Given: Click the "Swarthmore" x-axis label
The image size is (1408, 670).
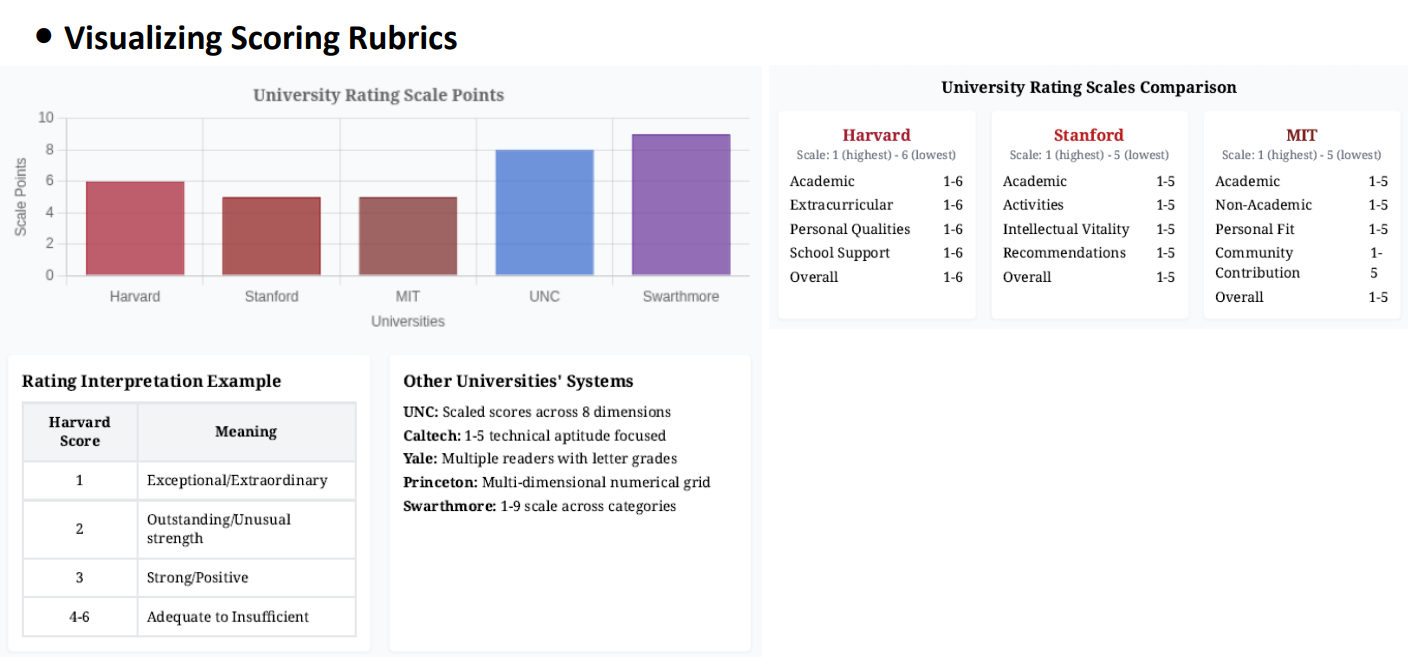Looking at the screenshot, I should tap(681, 296).
